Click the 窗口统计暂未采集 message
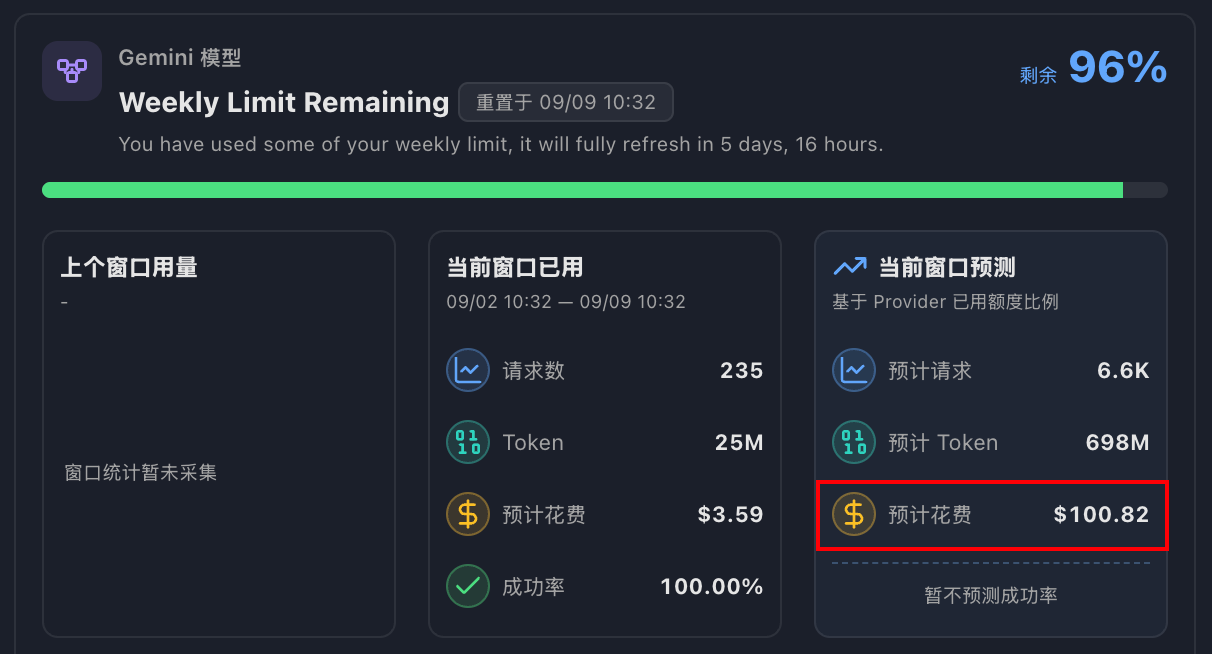This screenshot has width=1212, height=654. coord(141,472)
